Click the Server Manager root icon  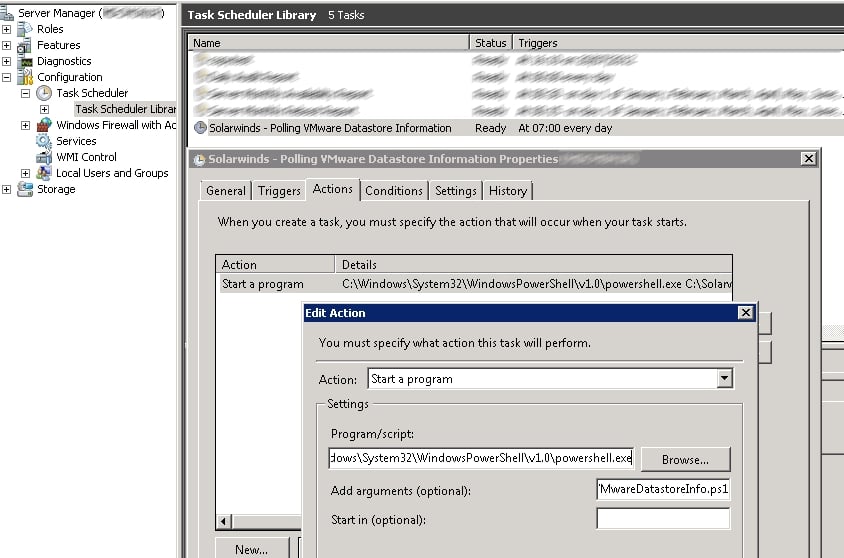[x=7, y=12]
